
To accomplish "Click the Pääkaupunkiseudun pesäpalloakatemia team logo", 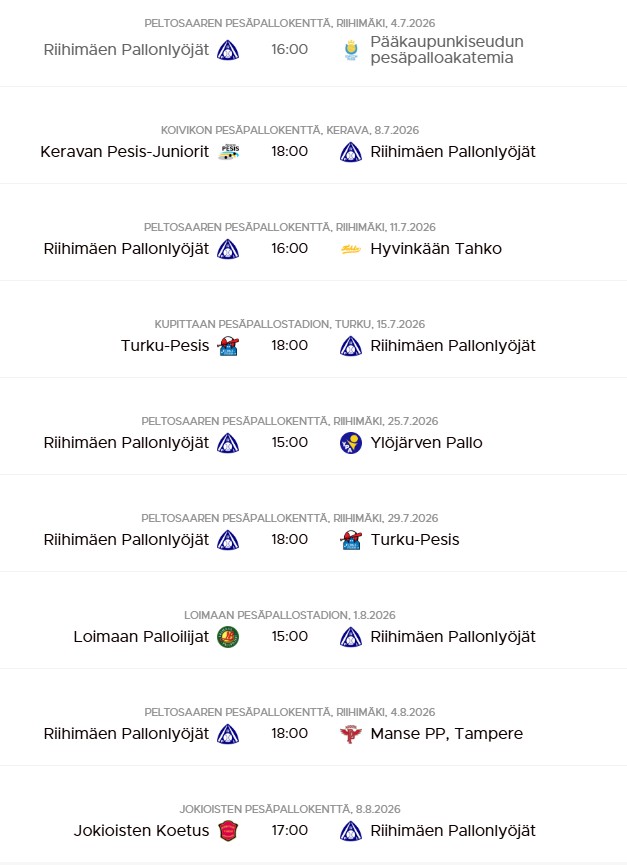I will [350, 49].
